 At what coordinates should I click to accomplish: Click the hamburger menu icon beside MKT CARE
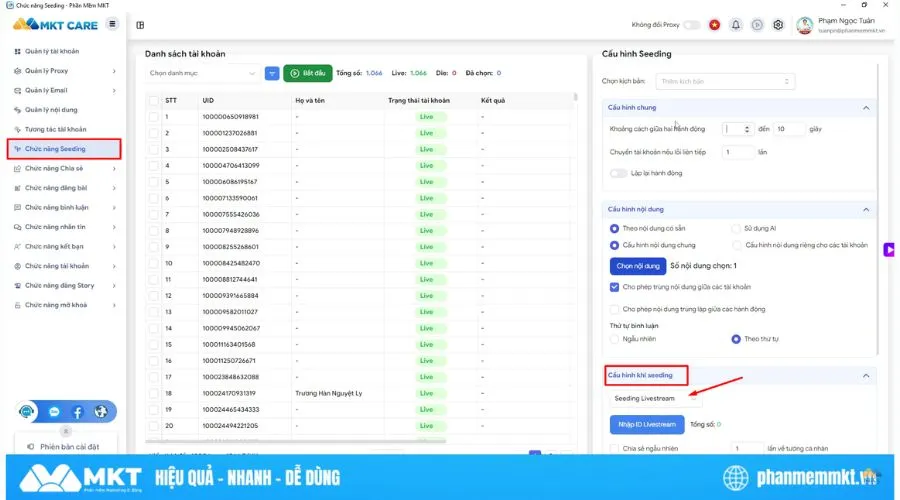[x=112, y=24]
